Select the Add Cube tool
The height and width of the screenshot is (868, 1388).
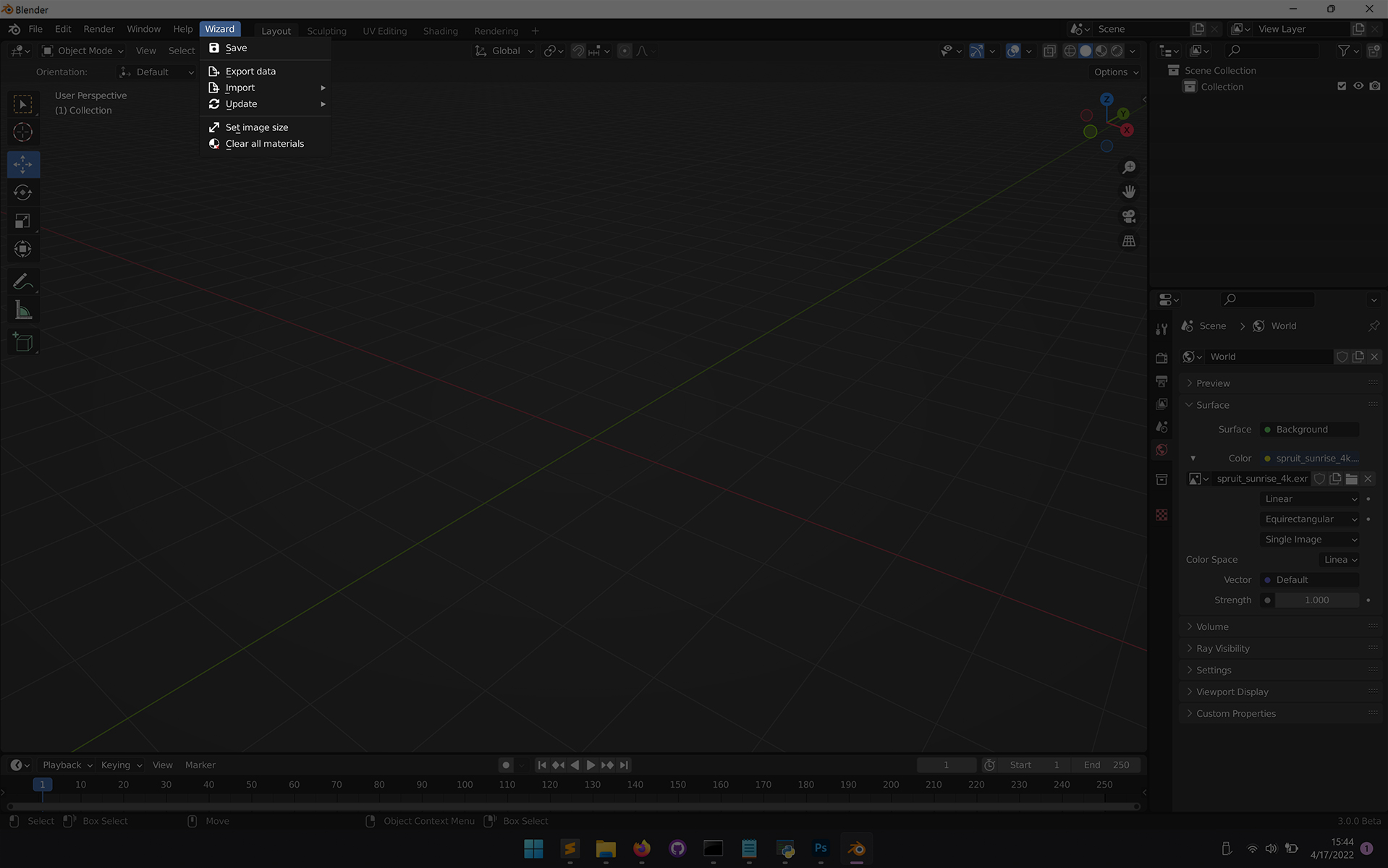coord(23,342)
